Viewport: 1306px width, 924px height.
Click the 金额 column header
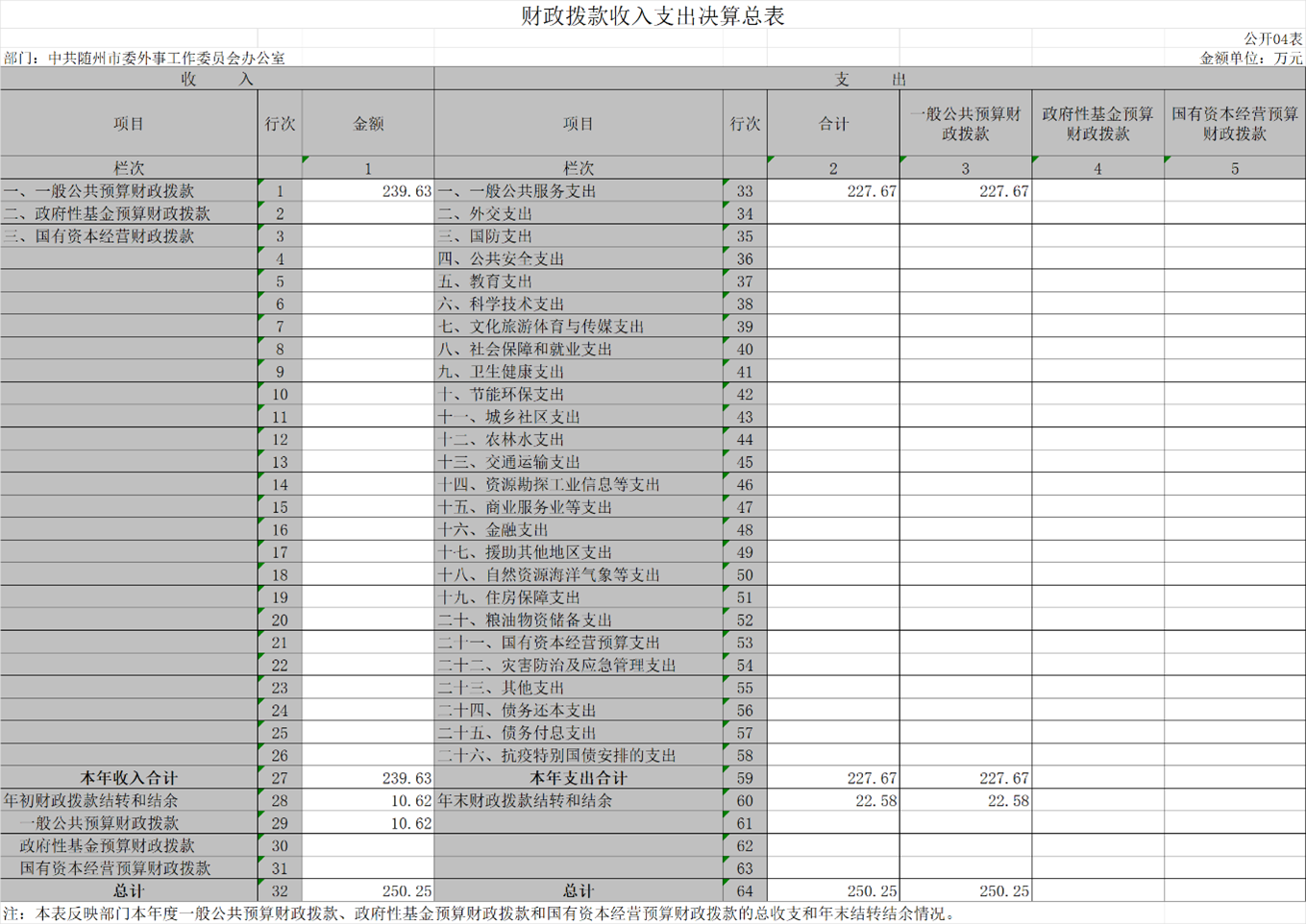(x=368, y=124)
